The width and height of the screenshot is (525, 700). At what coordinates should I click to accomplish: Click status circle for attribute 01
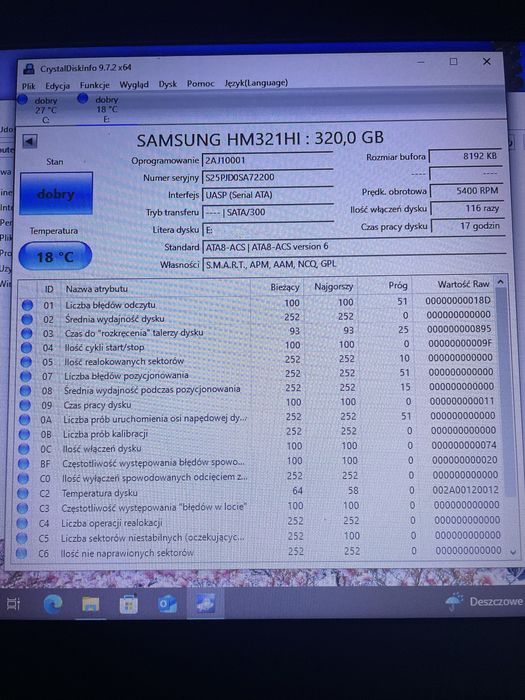(27, 305)
